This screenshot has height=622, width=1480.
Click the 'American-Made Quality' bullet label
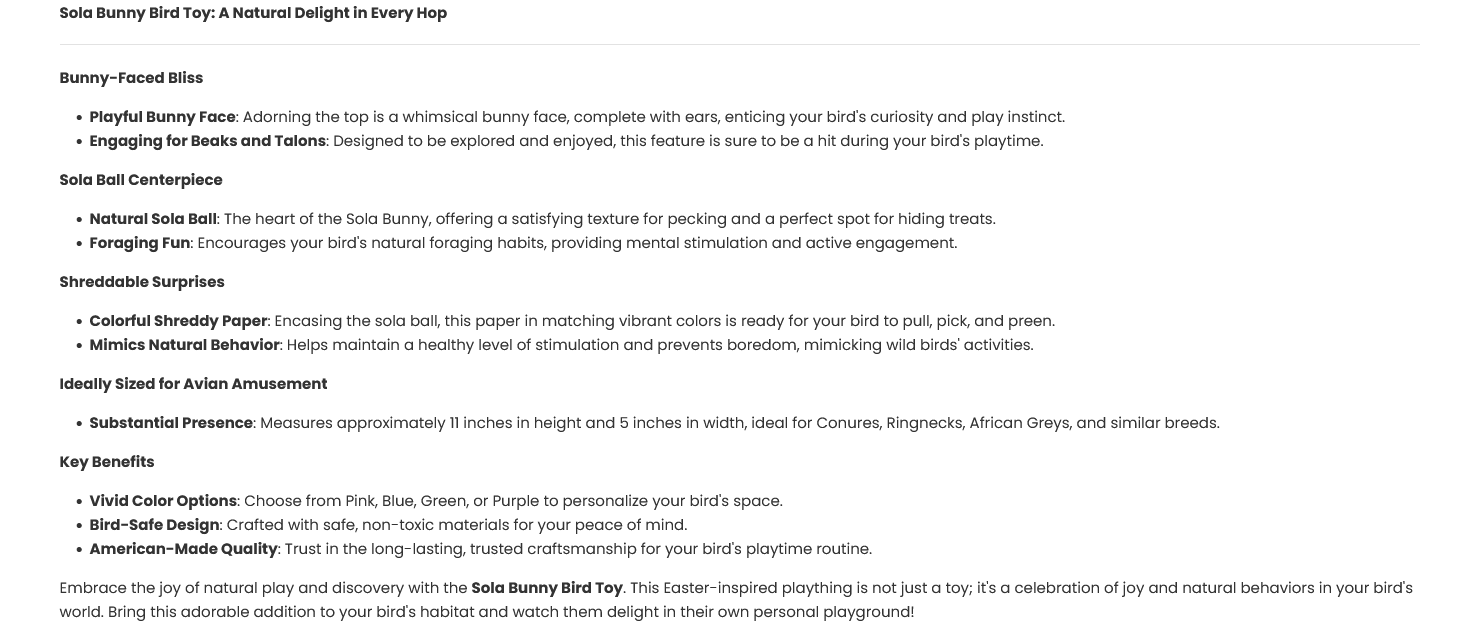pyautogui.click(x=183, y=549)
